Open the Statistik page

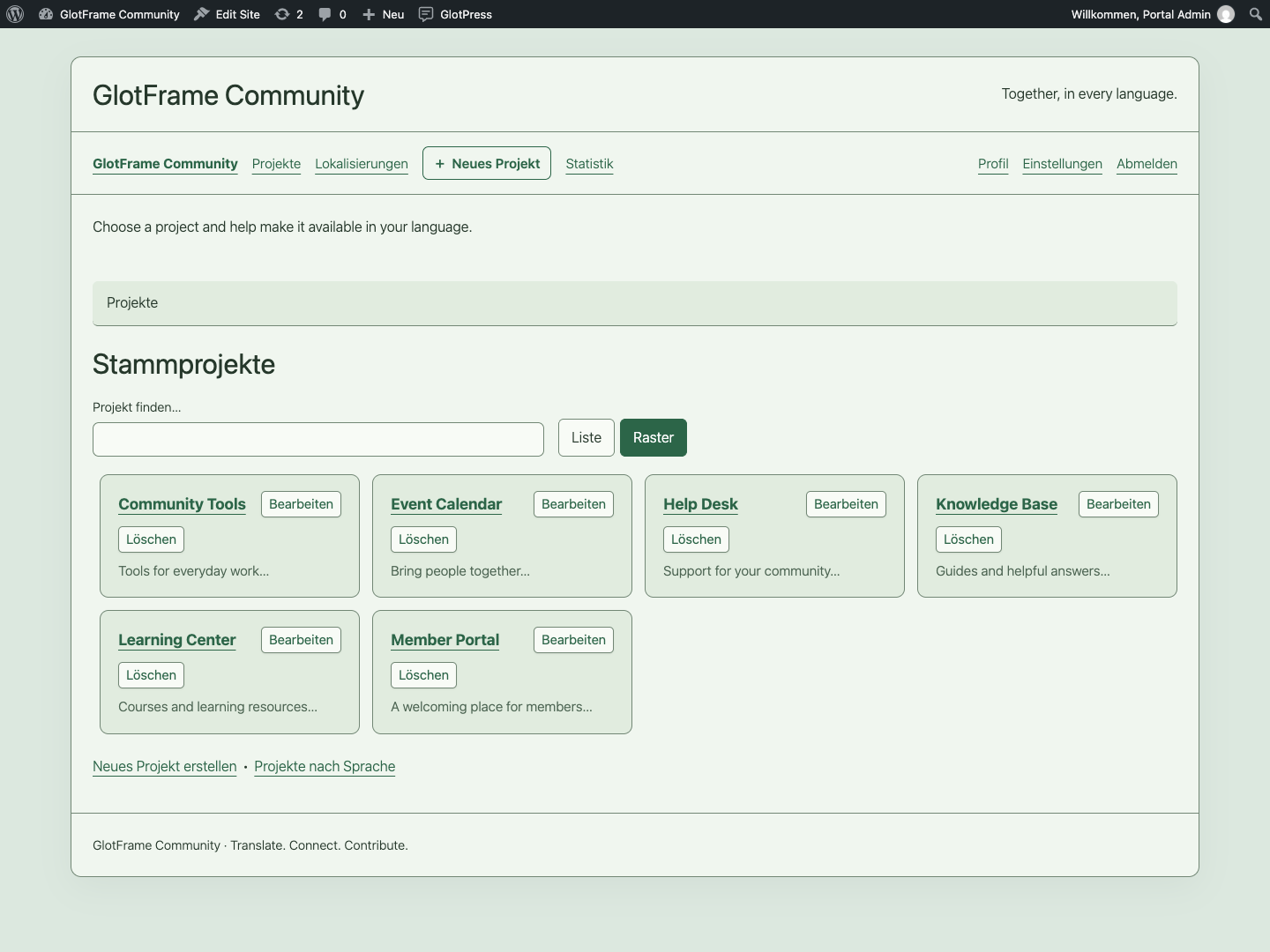[x=589, y=164]
